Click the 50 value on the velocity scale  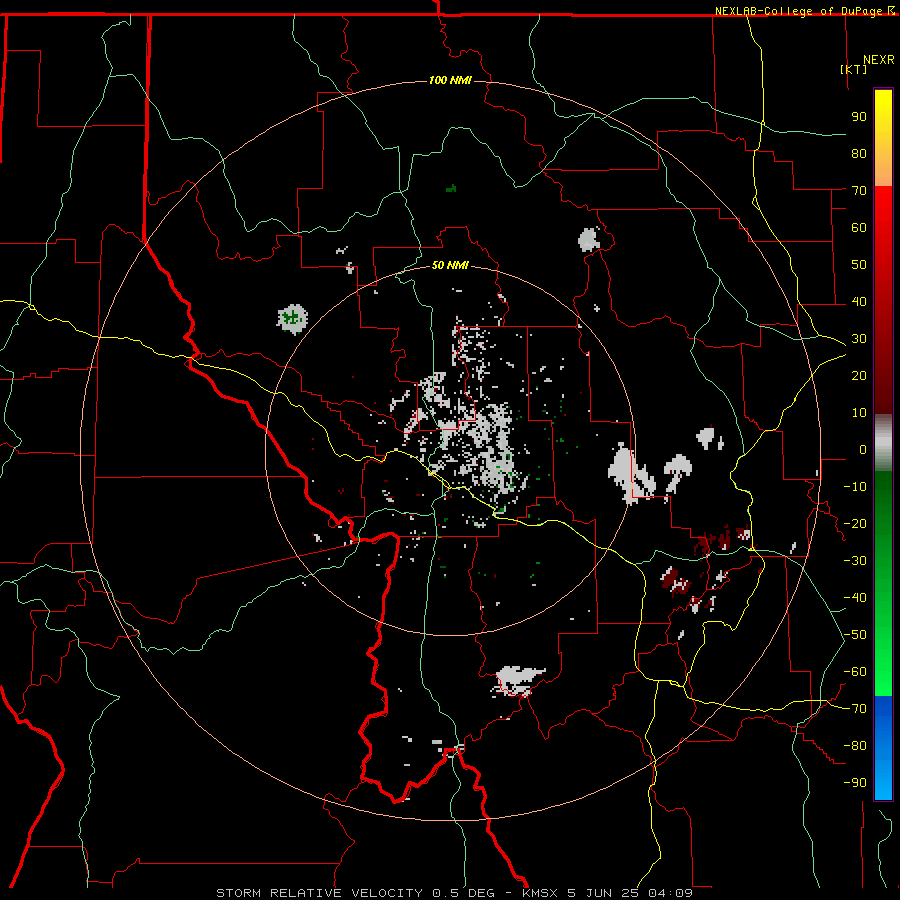click(x=859, y=265)
